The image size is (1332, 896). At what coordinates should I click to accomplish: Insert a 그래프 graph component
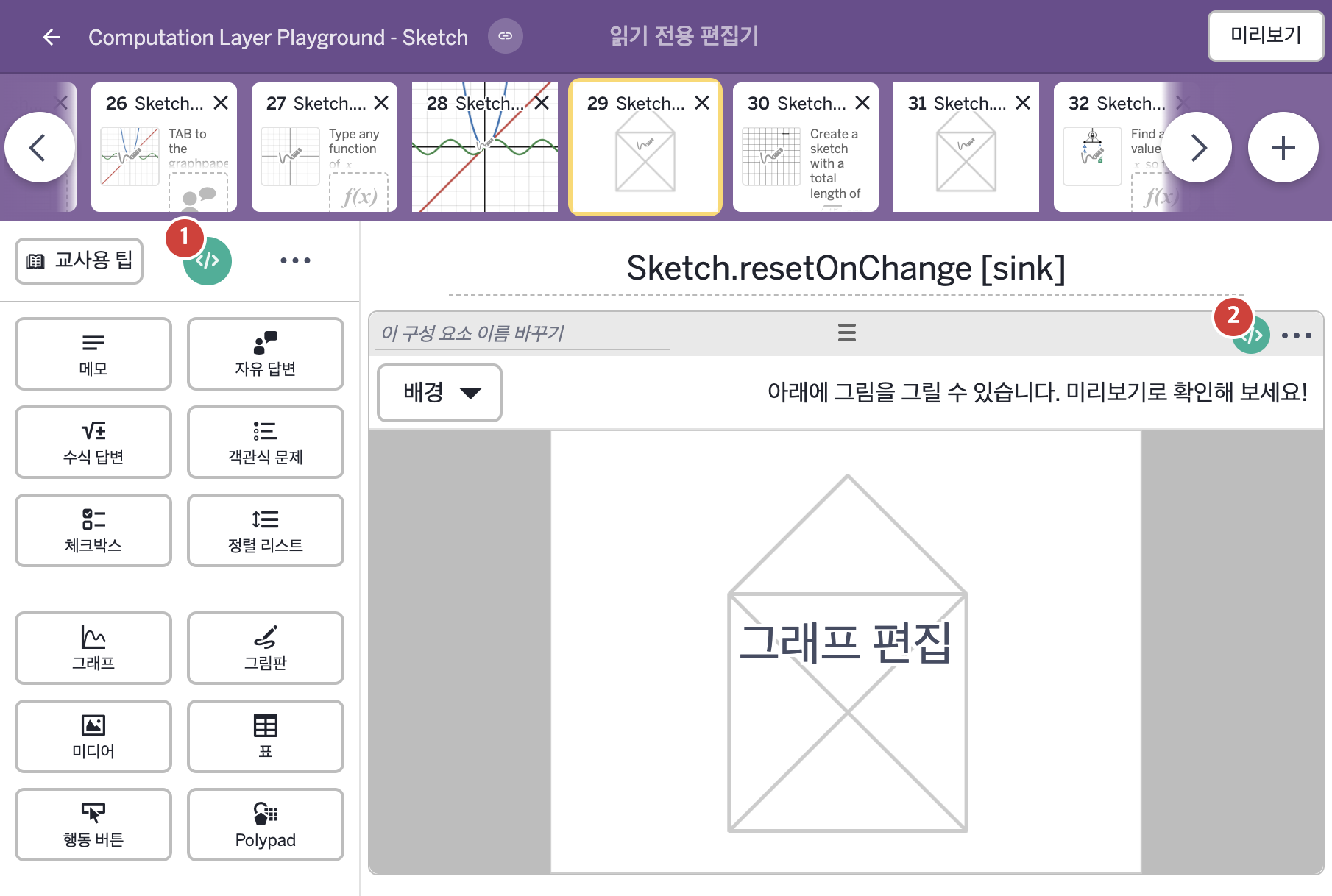(x=93, y=648)
